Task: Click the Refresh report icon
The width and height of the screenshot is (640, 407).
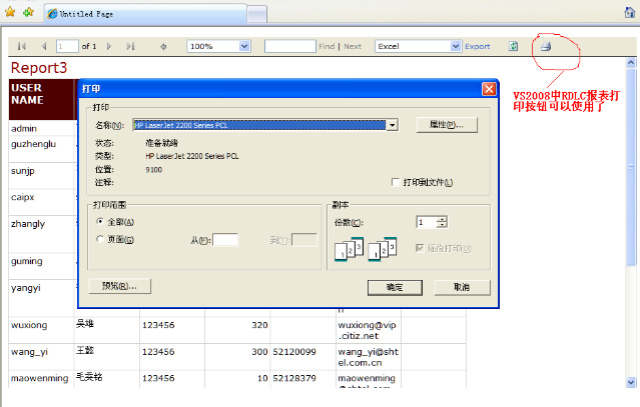Action: pyautogui.click(x=513, y=46)
